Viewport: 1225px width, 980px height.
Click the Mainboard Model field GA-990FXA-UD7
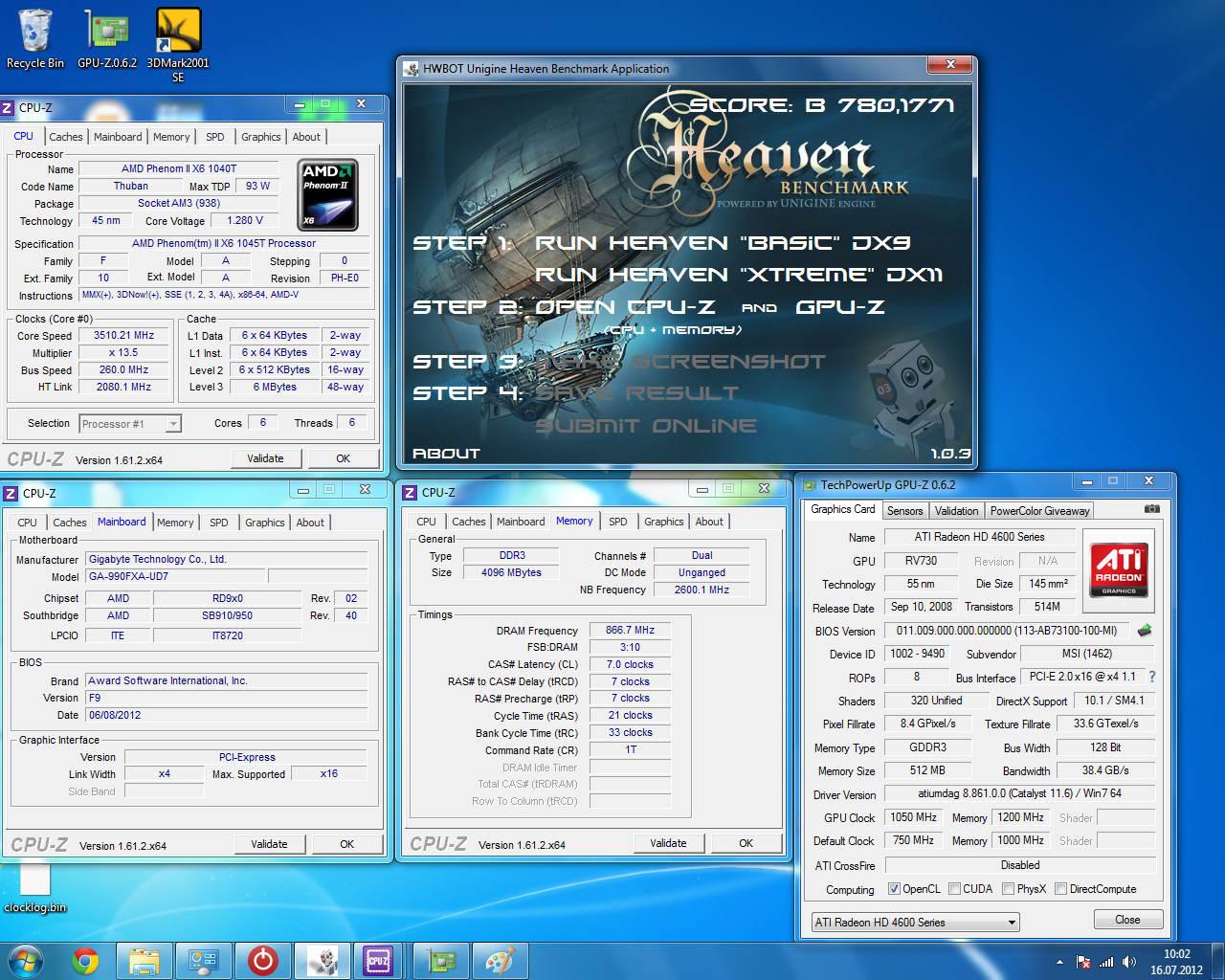[x=176, y=577]
